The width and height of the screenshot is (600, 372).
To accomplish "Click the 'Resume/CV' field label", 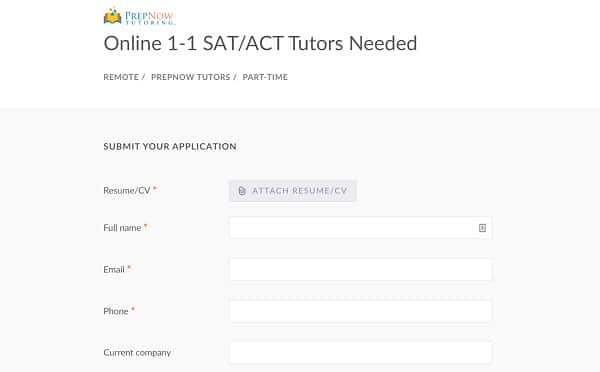I will 127,191.
